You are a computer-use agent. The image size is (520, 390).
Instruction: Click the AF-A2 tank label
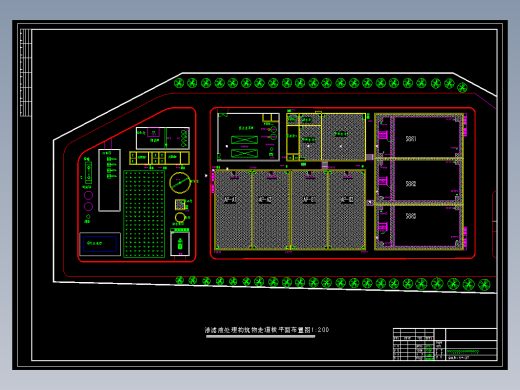(265, 199)
